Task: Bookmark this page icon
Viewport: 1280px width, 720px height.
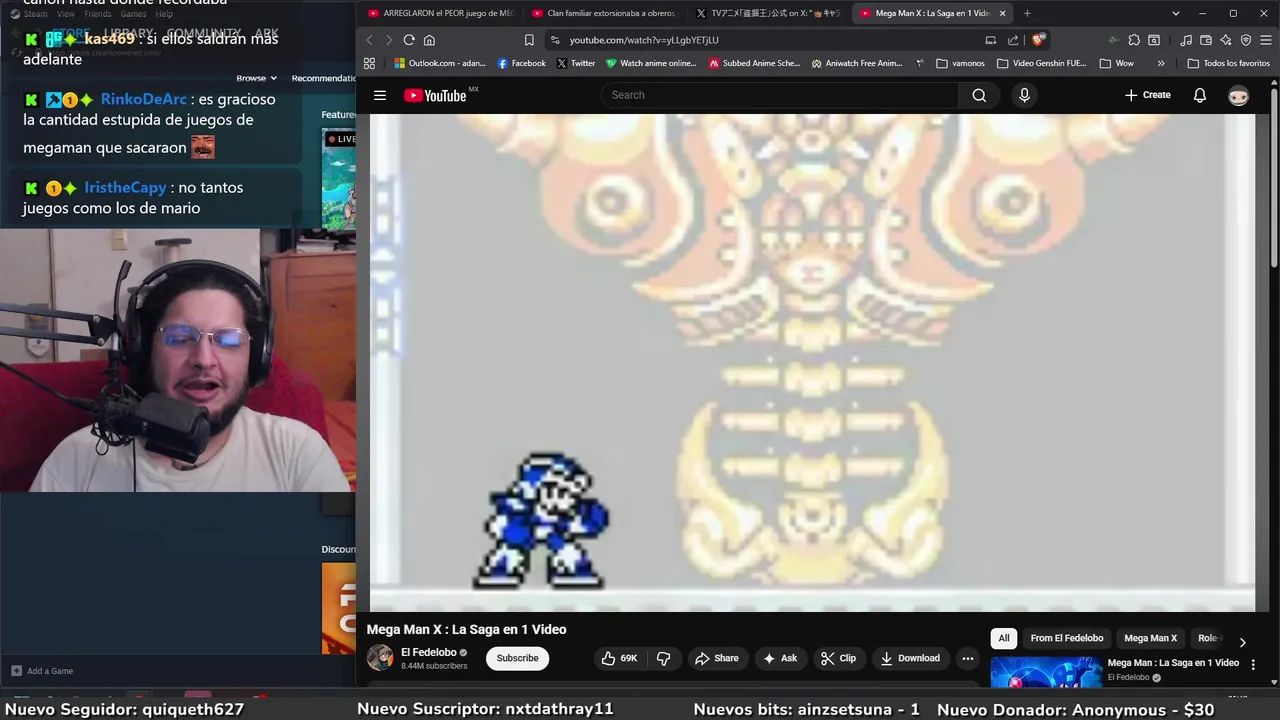Action: 529,40
